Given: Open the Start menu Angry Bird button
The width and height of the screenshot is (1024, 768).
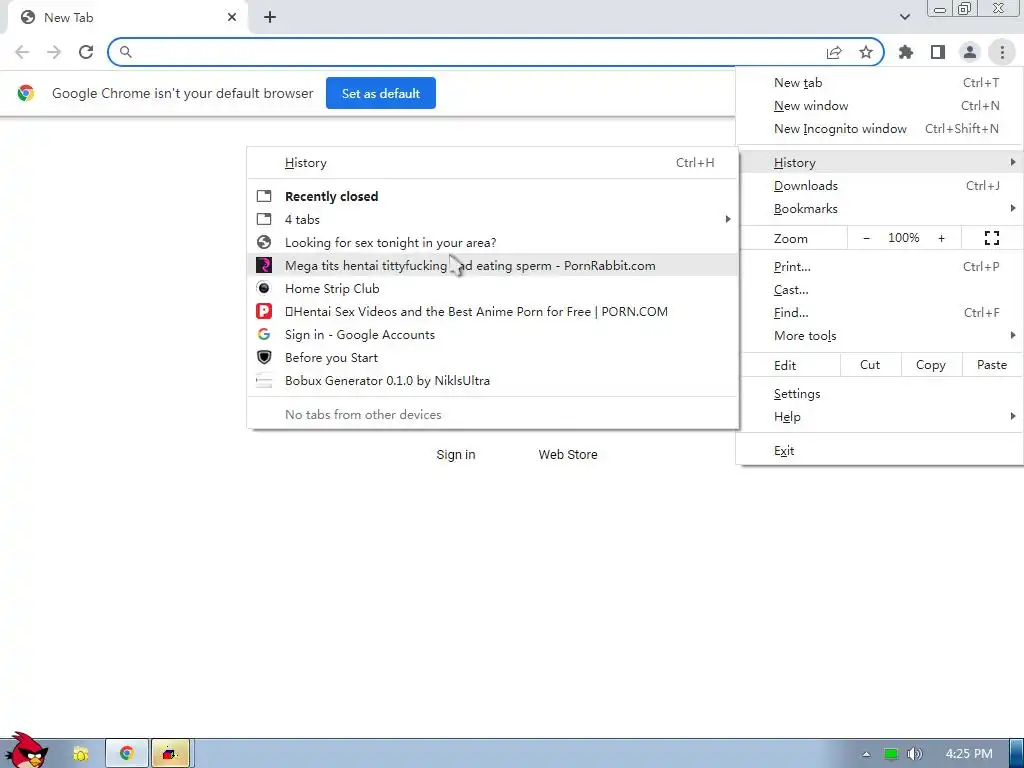Looking at the screenshot, I should click(x=27, y=751).
